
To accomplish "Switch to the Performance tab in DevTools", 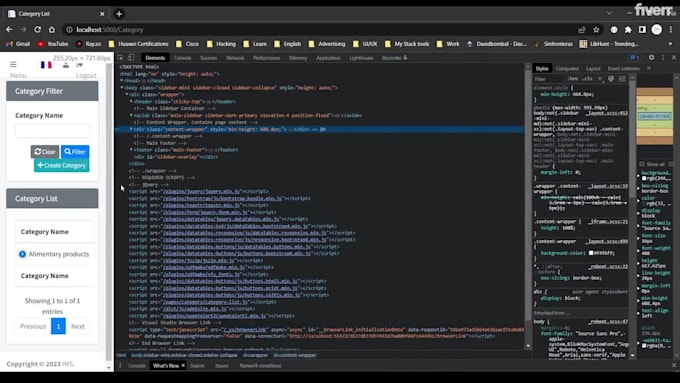I will click(x=267, y=58).
